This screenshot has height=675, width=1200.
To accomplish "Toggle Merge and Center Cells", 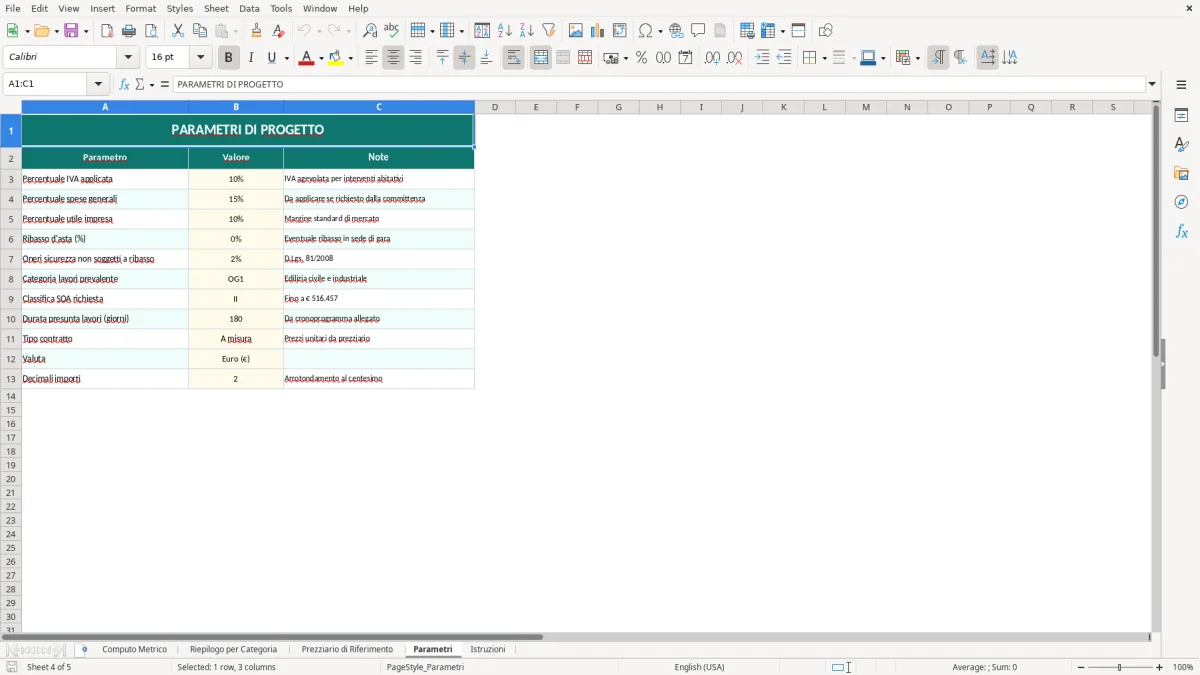I will [541, 58].
